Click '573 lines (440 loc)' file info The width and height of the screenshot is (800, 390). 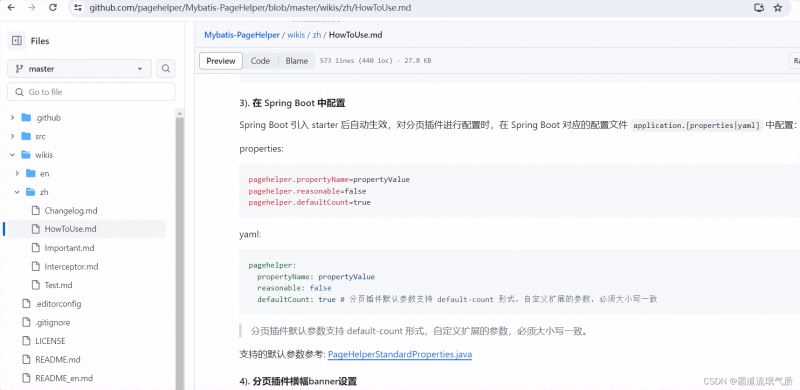point(356,61)
